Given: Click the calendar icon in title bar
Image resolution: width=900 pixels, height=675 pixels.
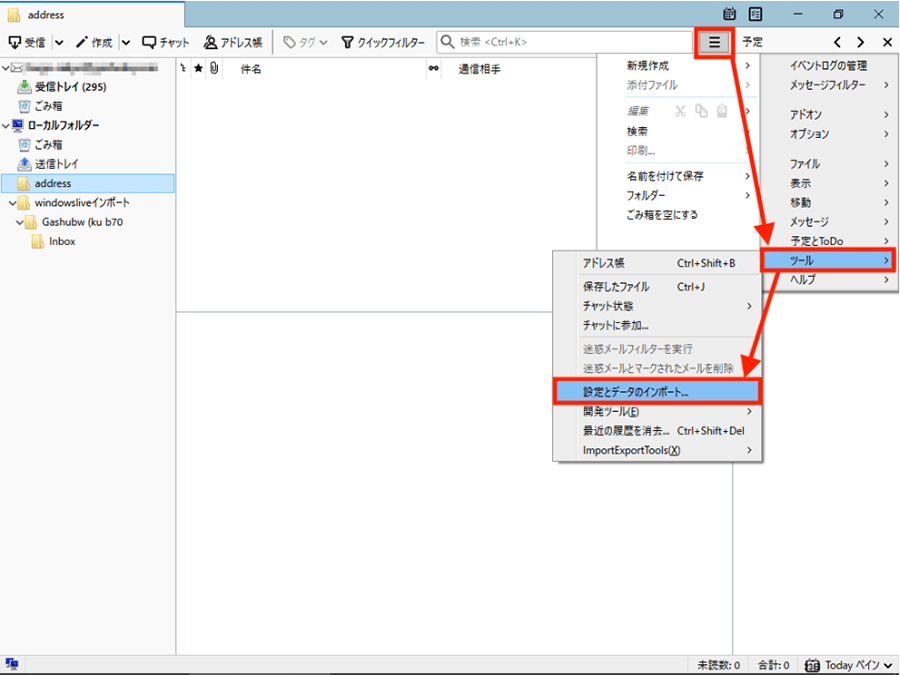Looking at the screenshot, I should click(x=730, y=14).
